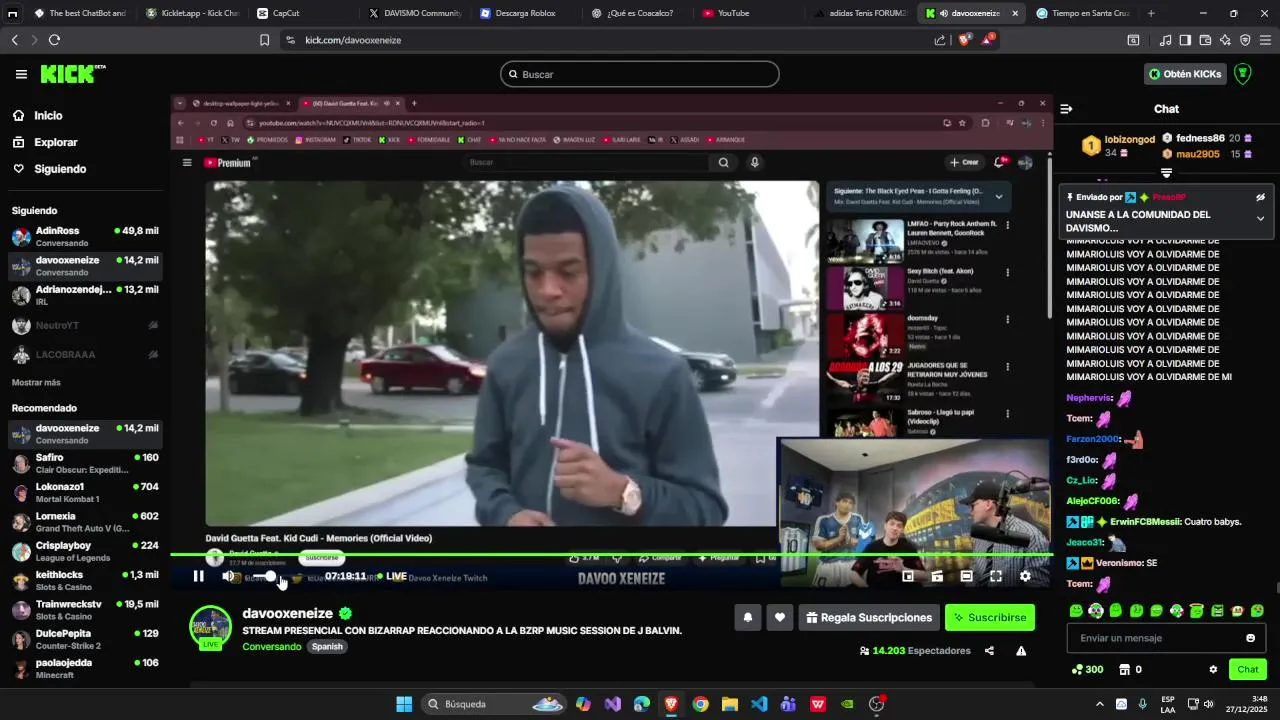
Task: Report stream with warning triangle icon
Action: click(x=1021, y=651)
